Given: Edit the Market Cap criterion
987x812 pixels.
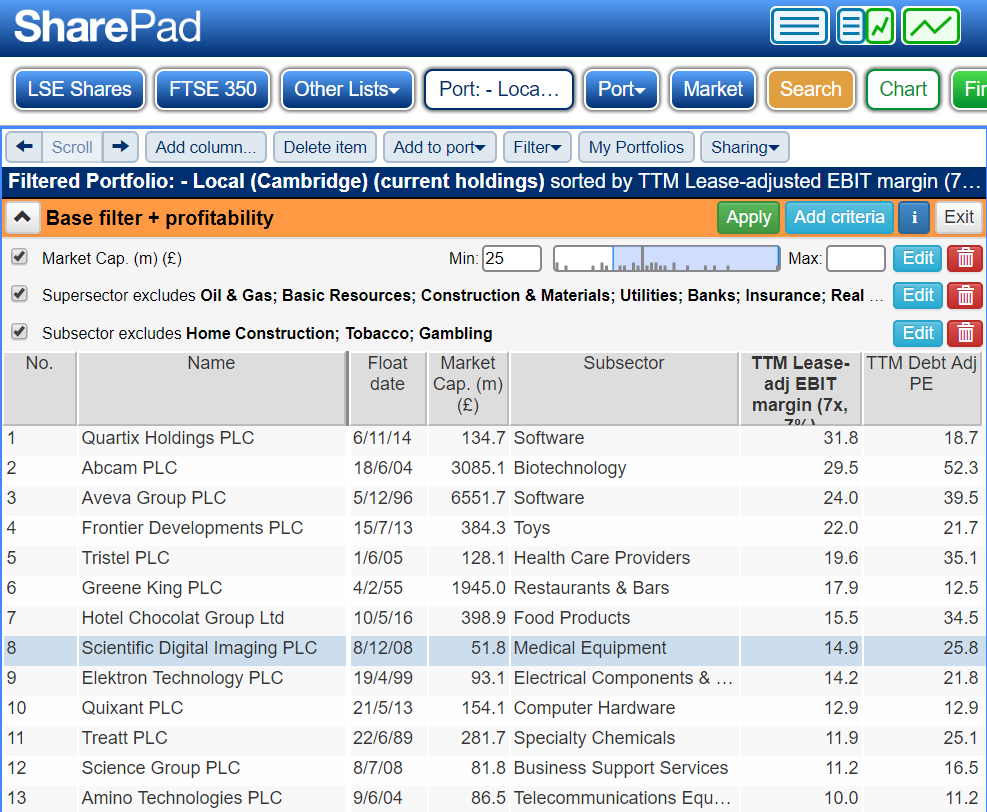Looking at the screenshot, I should tap(918, 258).
